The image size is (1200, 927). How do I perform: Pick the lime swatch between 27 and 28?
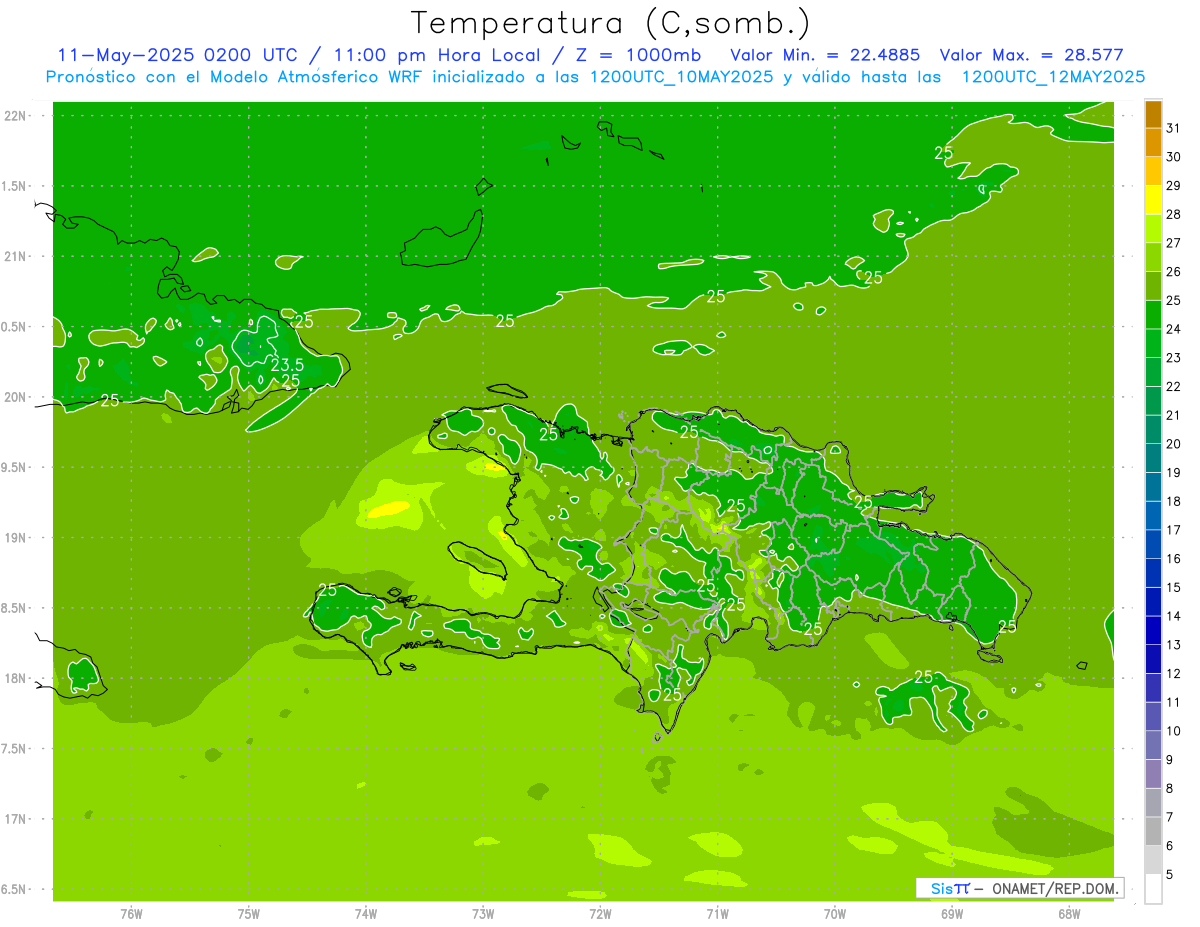[x=1153, y=229]
